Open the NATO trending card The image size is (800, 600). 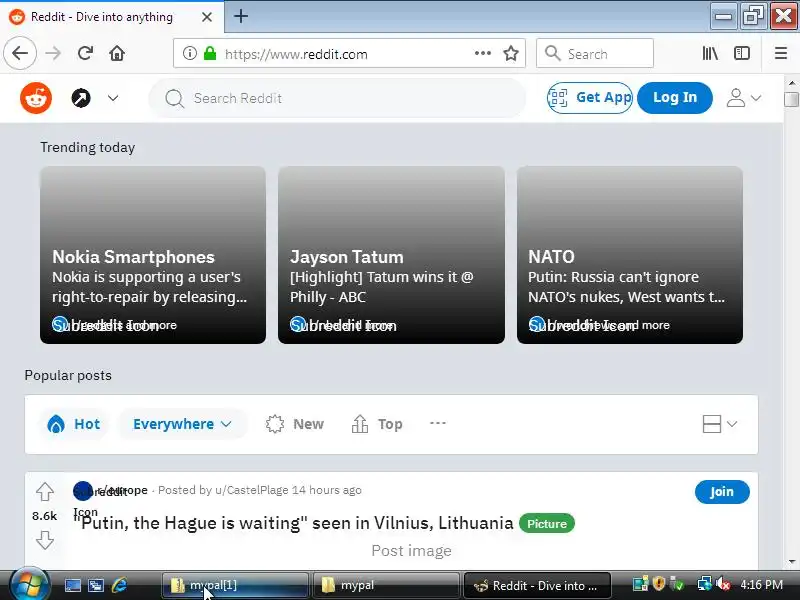(x=630, y=255)
